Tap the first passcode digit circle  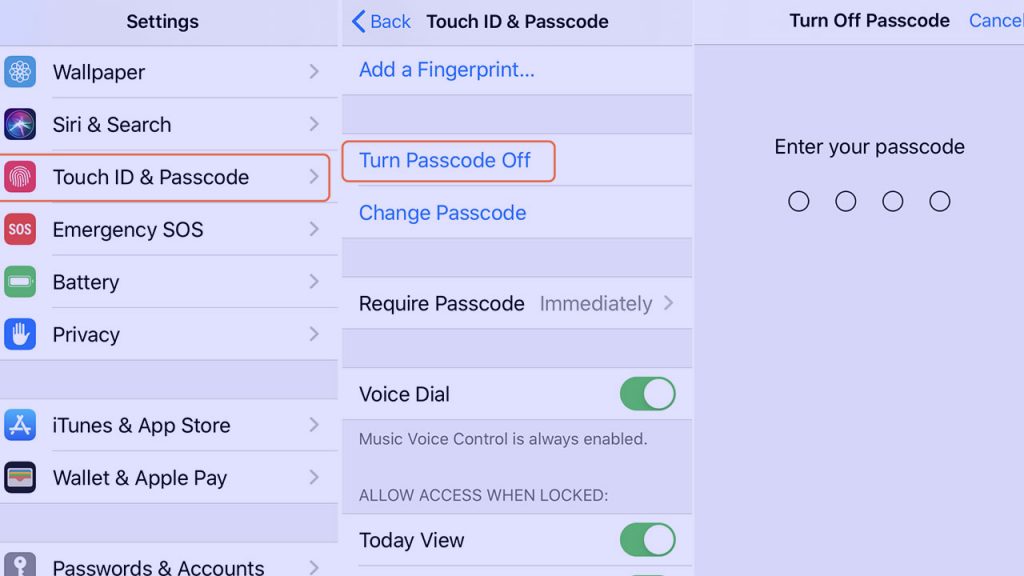pyautogui.click(x=798, y=202)
